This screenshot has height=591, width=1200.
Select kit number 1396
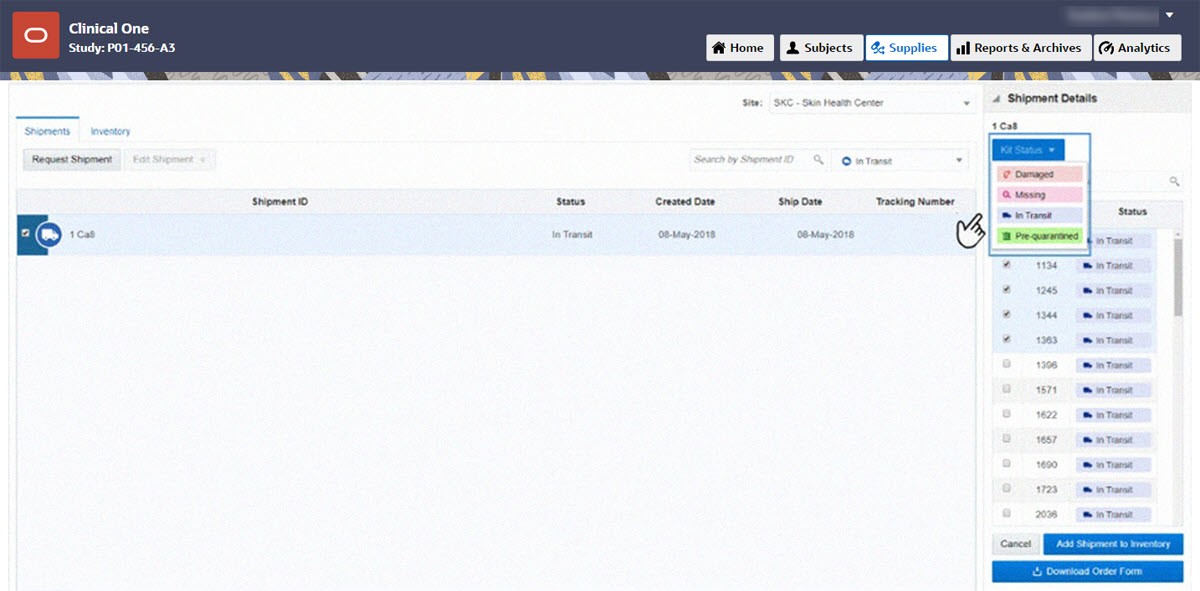tap(1046, 365)
